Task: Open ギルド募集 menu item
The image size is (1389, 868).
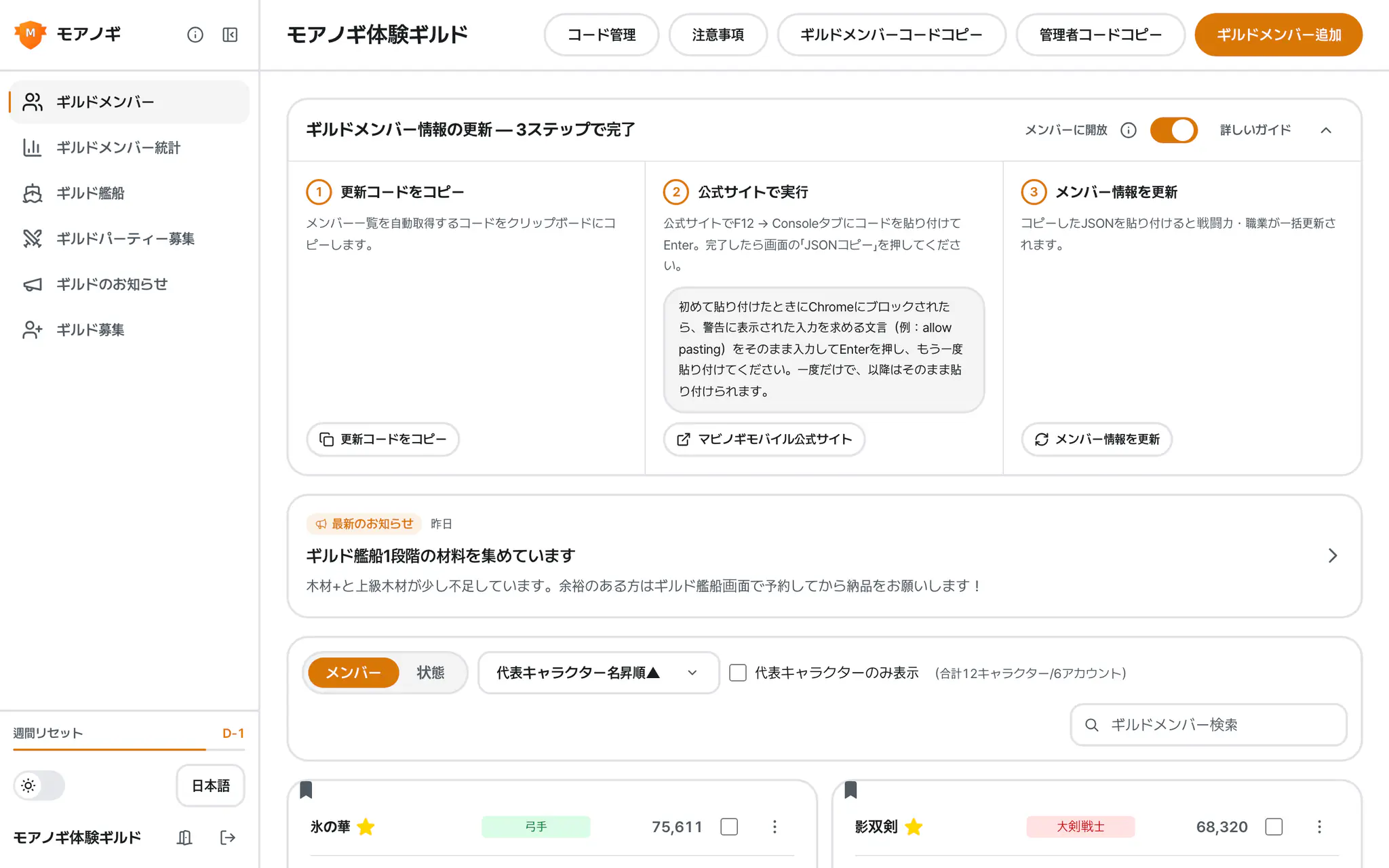Action: click(x=129, y=330)
